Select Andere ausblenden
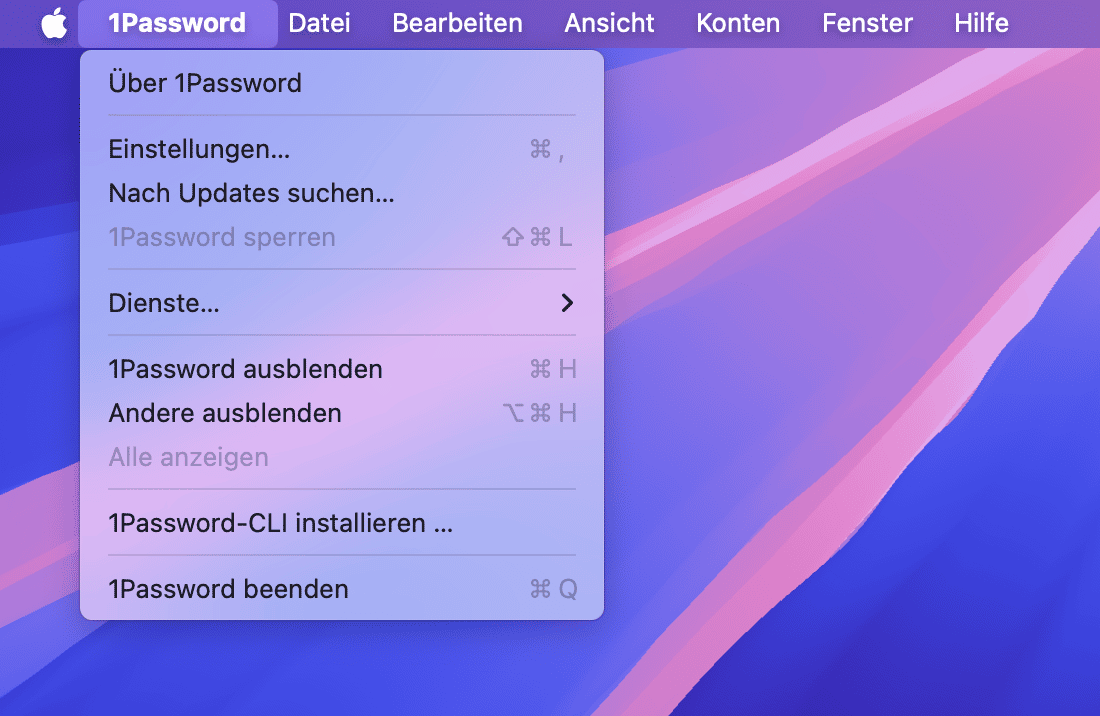 (x=225, y=413)
